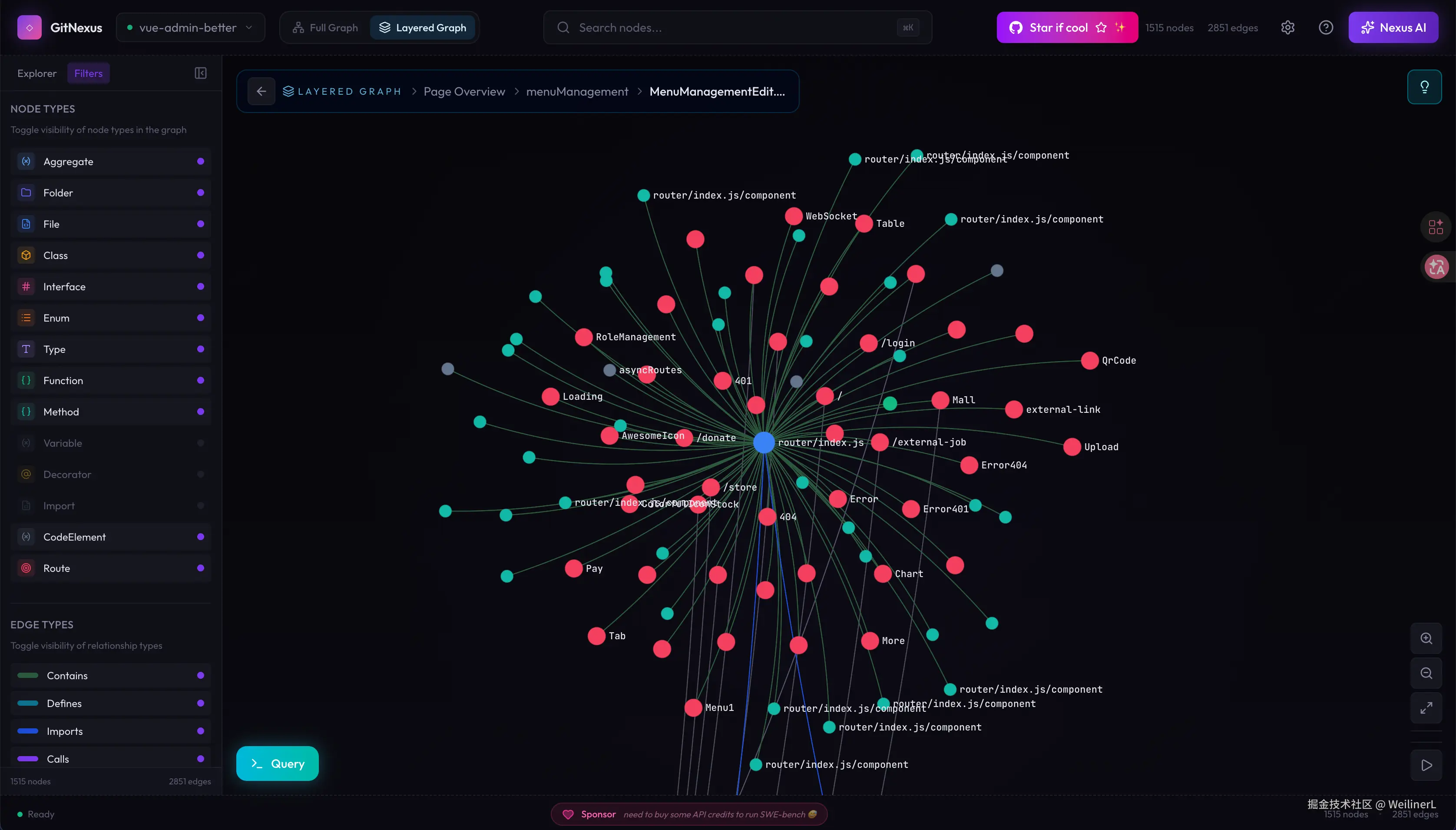Click the chevron before MenuManagementEdit breadcrumb

(639, 91)
